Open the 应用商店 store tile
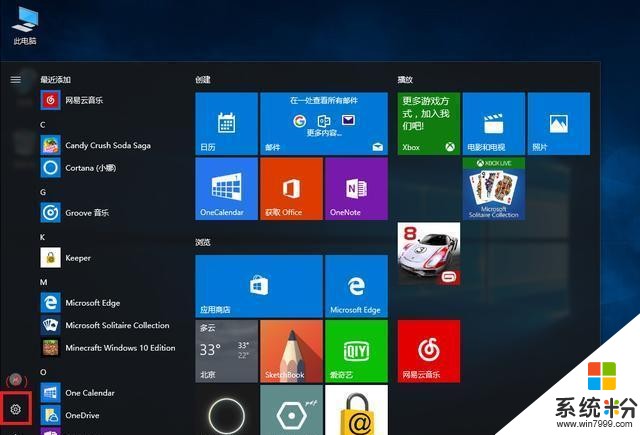Image resolution: width=640 pixels, height=435 pixels. [259, 286]
